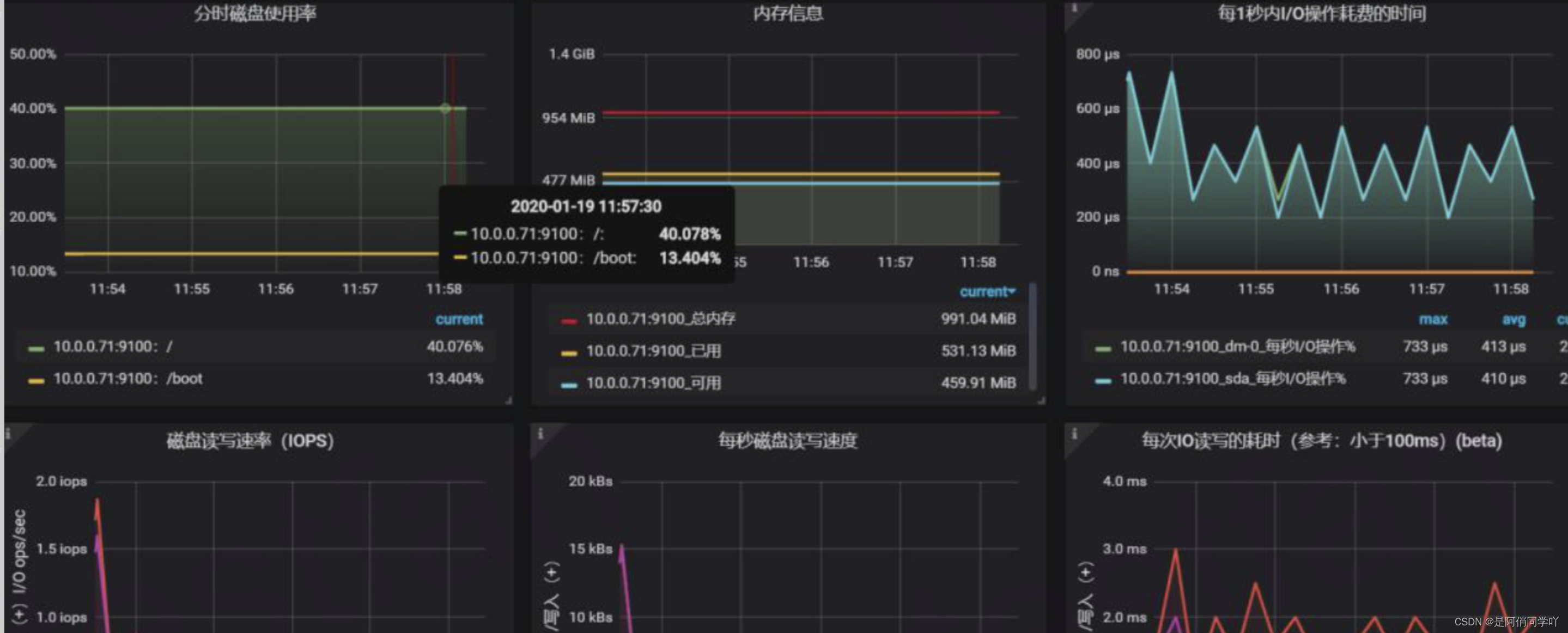Click the 11:56 tick on disk usage graph
The height and width of the screenshot is (633, 1568).
(276, 289)
